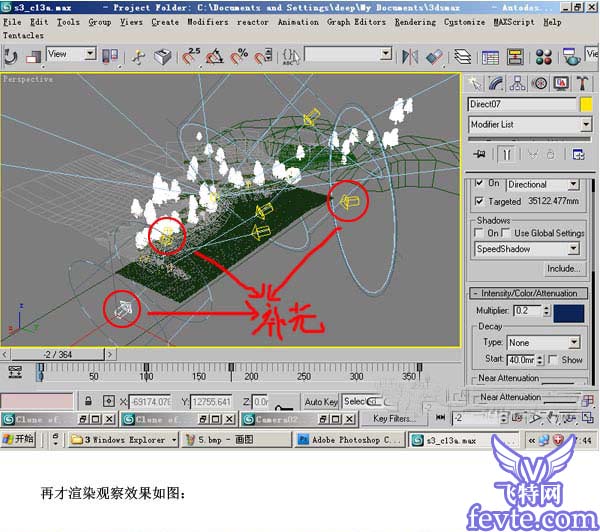This screenshot has height=532, width=600.
Task: Open the Edit Named Selection Sets icon
Action: click(x=291, y=57)
